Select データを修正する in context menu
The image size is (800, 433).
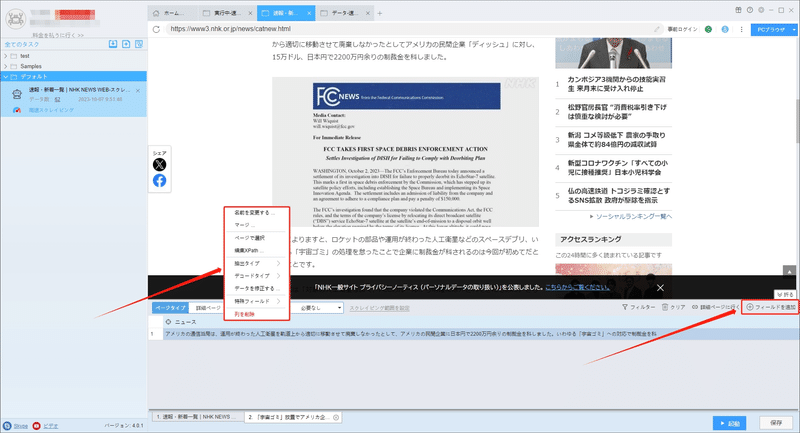(x=257, y=289)
